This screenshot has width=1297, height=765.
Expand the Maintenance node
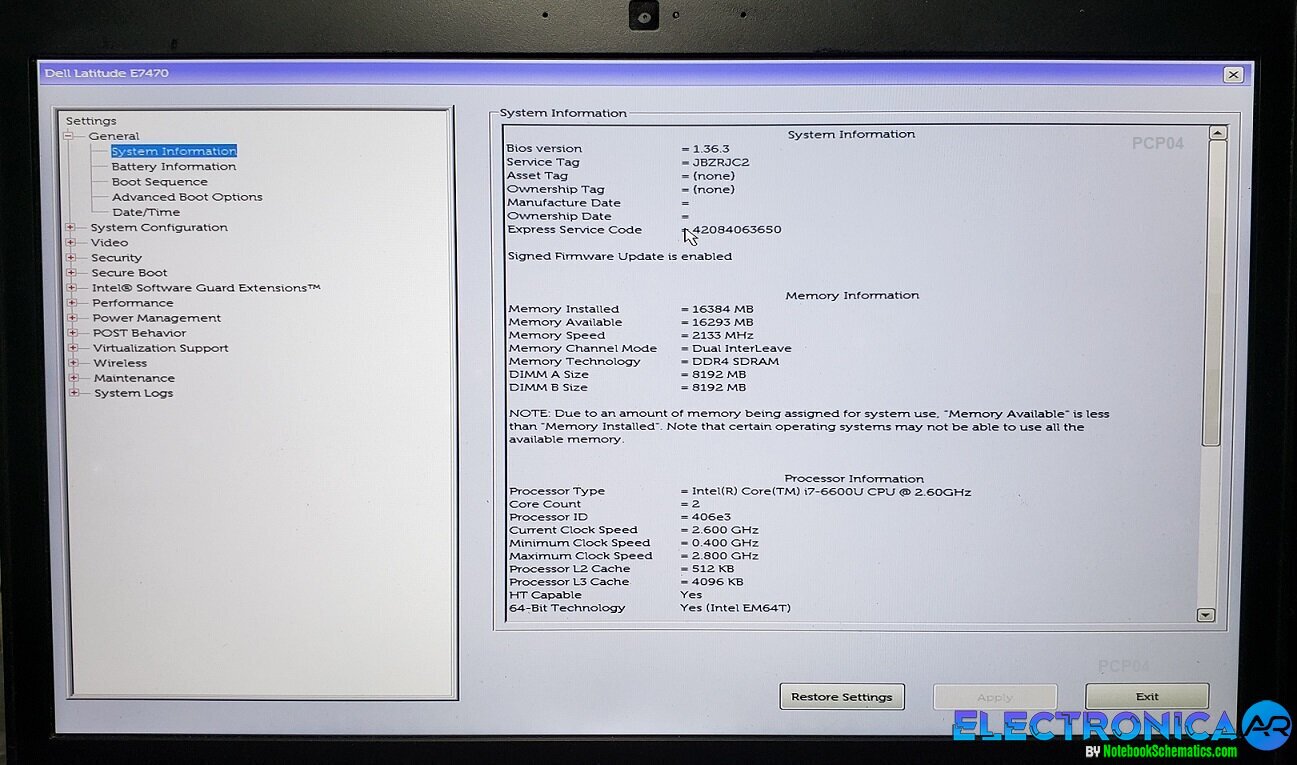pos(74,377)
